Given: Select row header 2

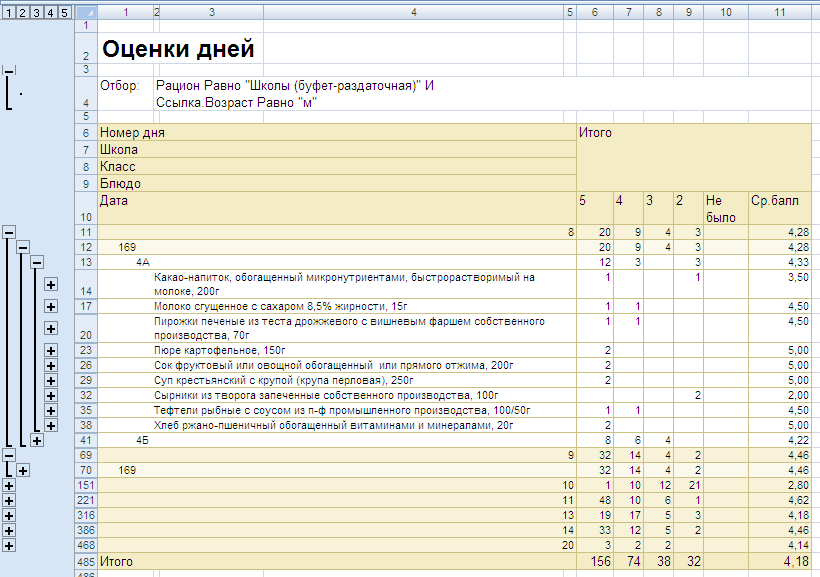Looking at the screenshot, I should [x=86, y=48].
